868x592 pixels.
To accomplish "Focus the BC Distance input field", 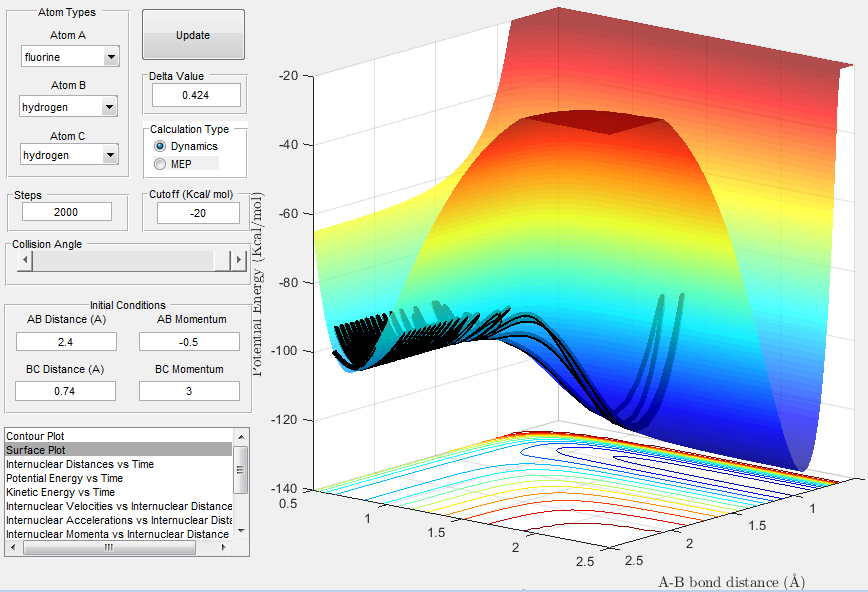I will [66, 391].
